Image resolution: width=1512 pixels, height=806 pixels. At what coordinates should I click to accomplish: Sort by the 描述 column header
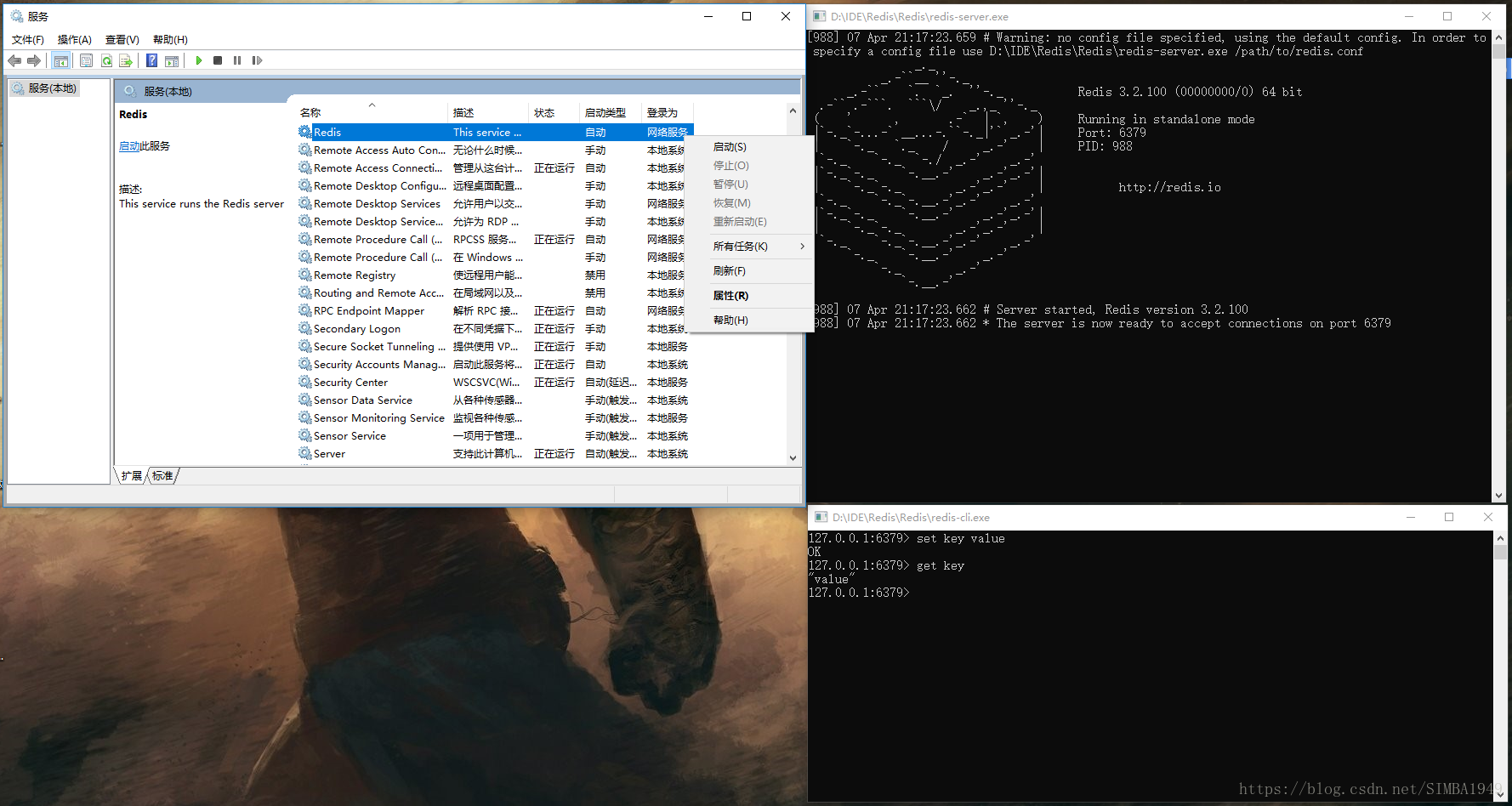488,112
